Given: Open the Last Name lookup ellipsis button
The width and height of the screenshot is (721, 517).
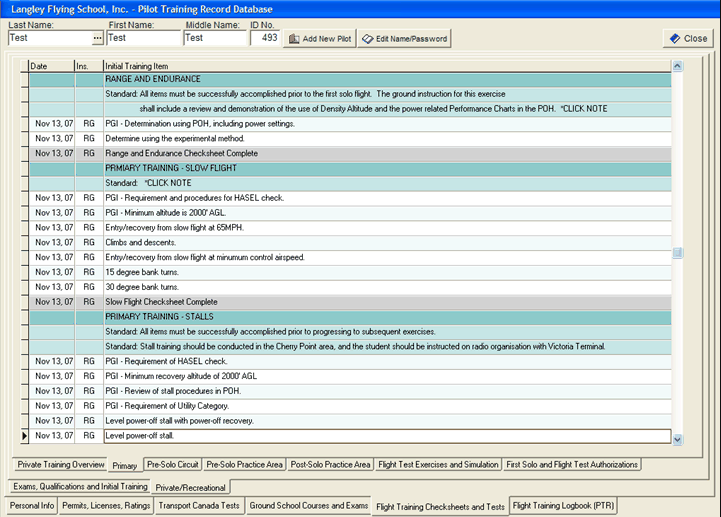Looking at the screenshot, I should coord(97,38).
